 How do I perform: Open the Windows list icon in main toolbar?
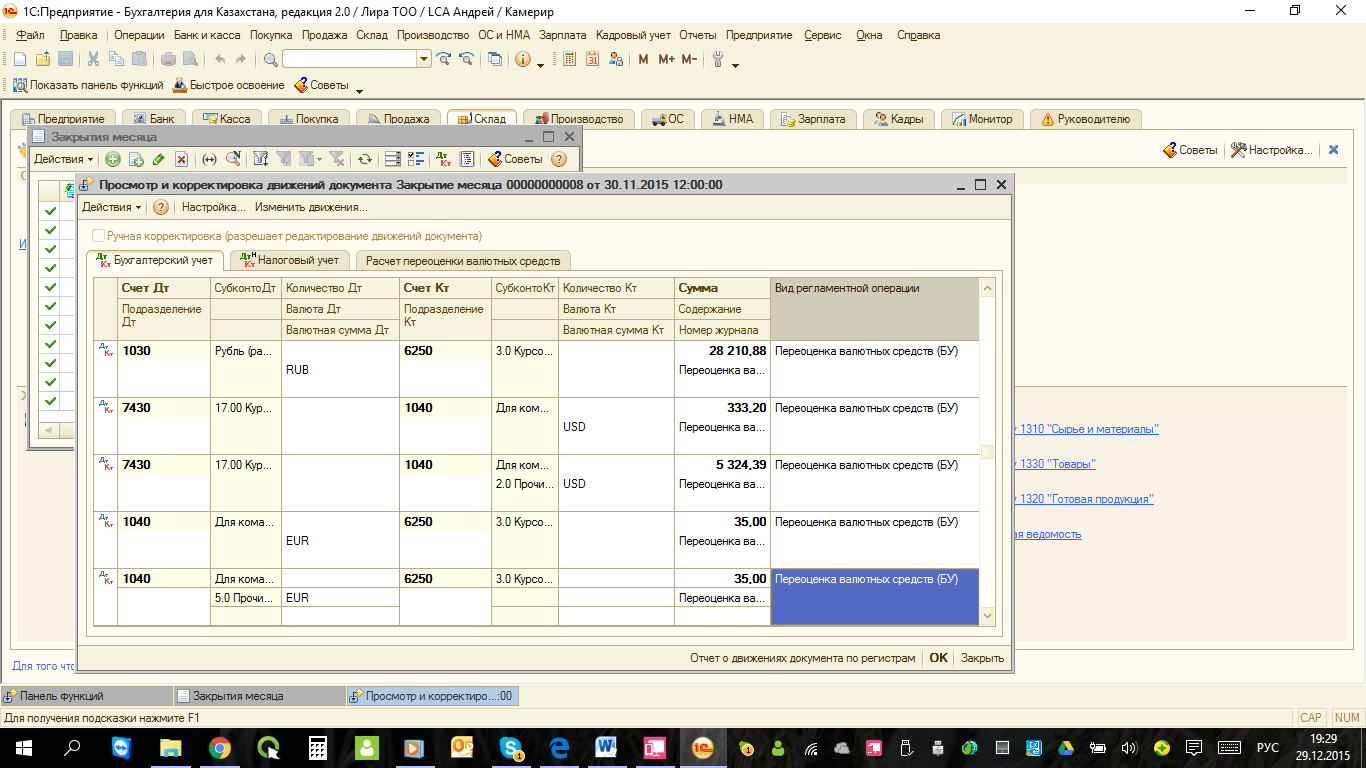(x=494, y=59)
